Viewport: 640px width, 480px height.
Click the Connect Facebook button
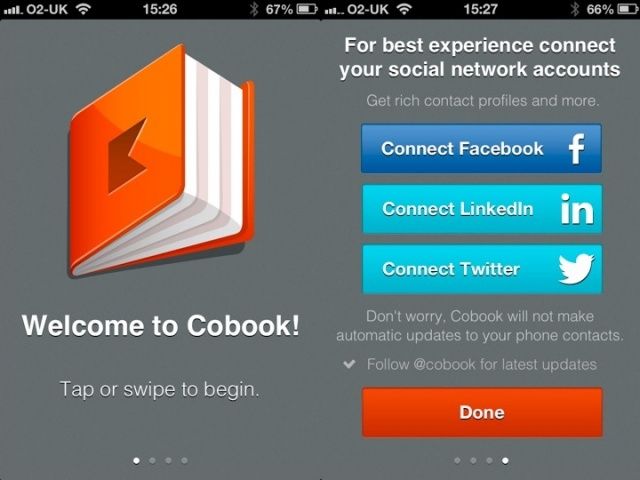point(482,149)
